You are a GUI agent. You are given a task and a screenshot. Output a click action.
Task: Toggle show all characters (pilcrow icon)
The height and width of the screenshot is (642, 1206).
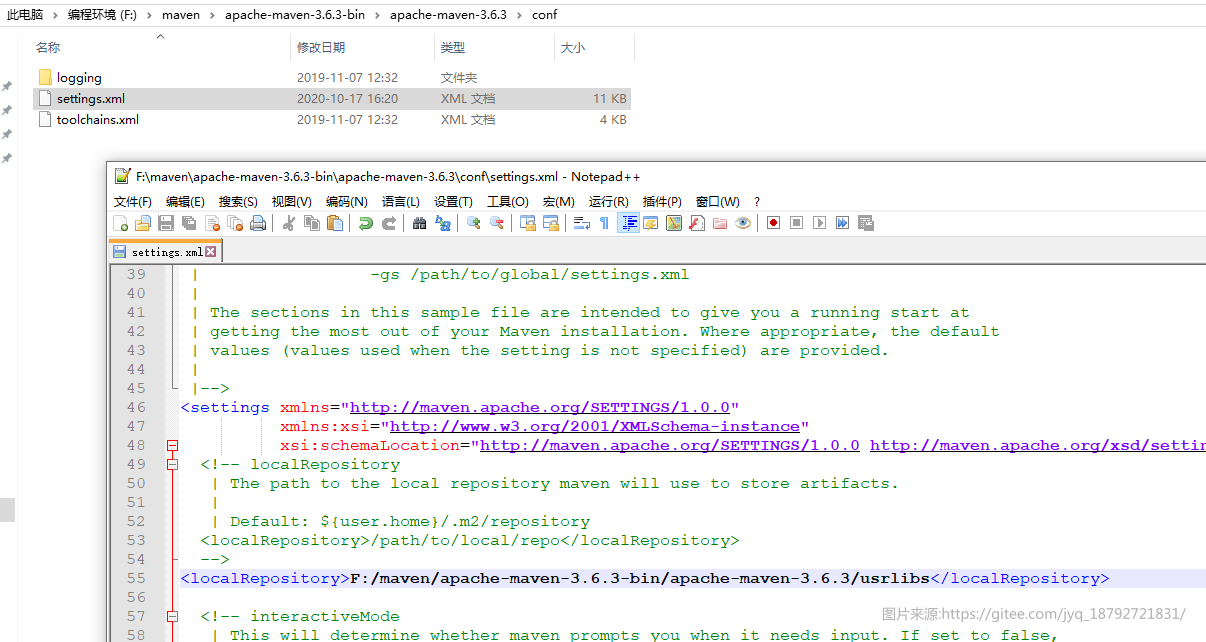[x=604, y=223]
